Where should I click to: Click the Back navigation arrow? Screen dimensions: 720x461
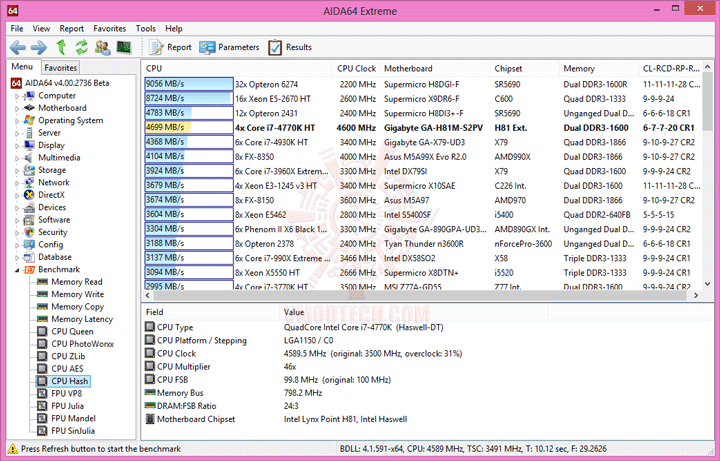[x=18, y=47]
